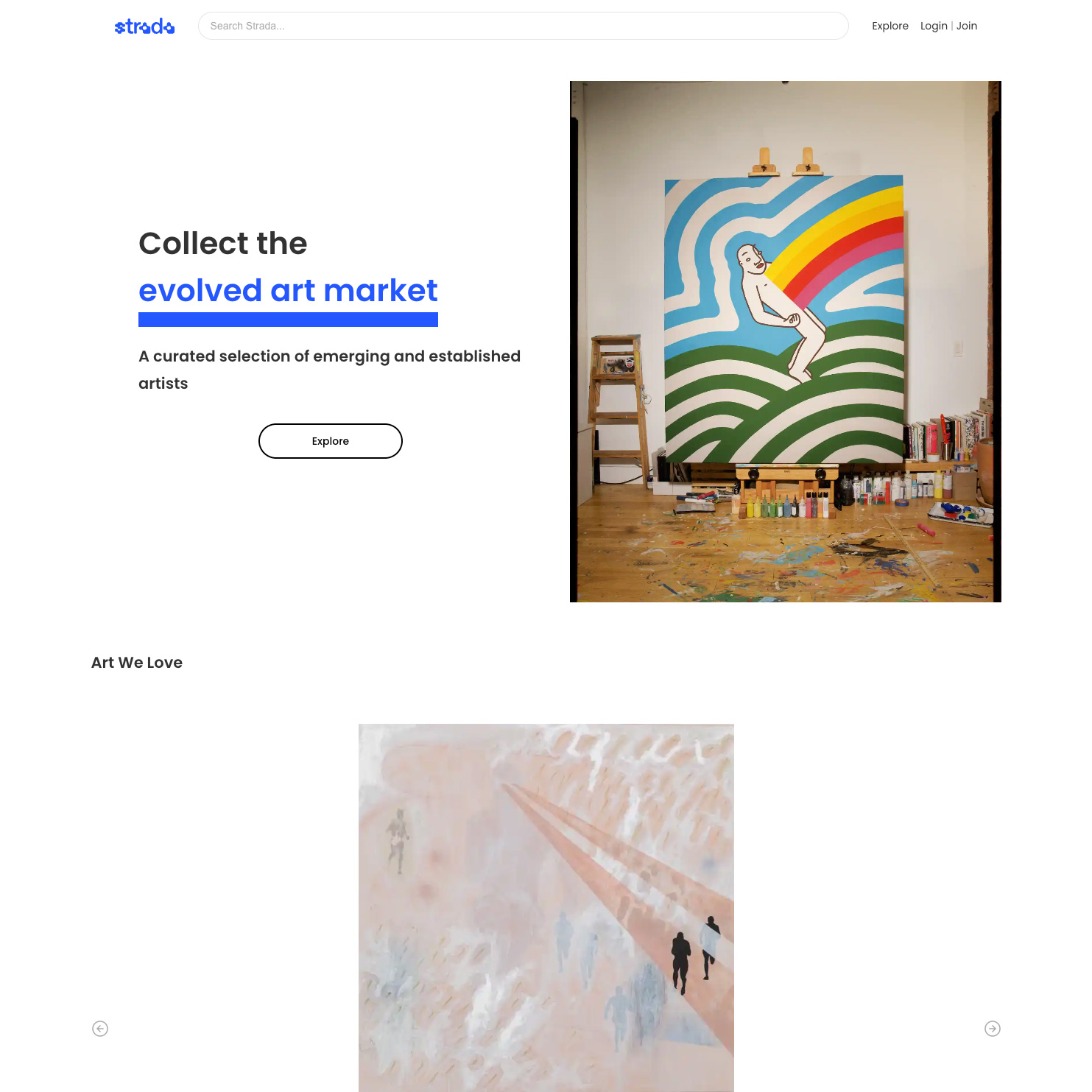The width and height of the screenshot is (1092, 1092).
Task: Click the blue underline bar below headline
Action: [288, 320]
